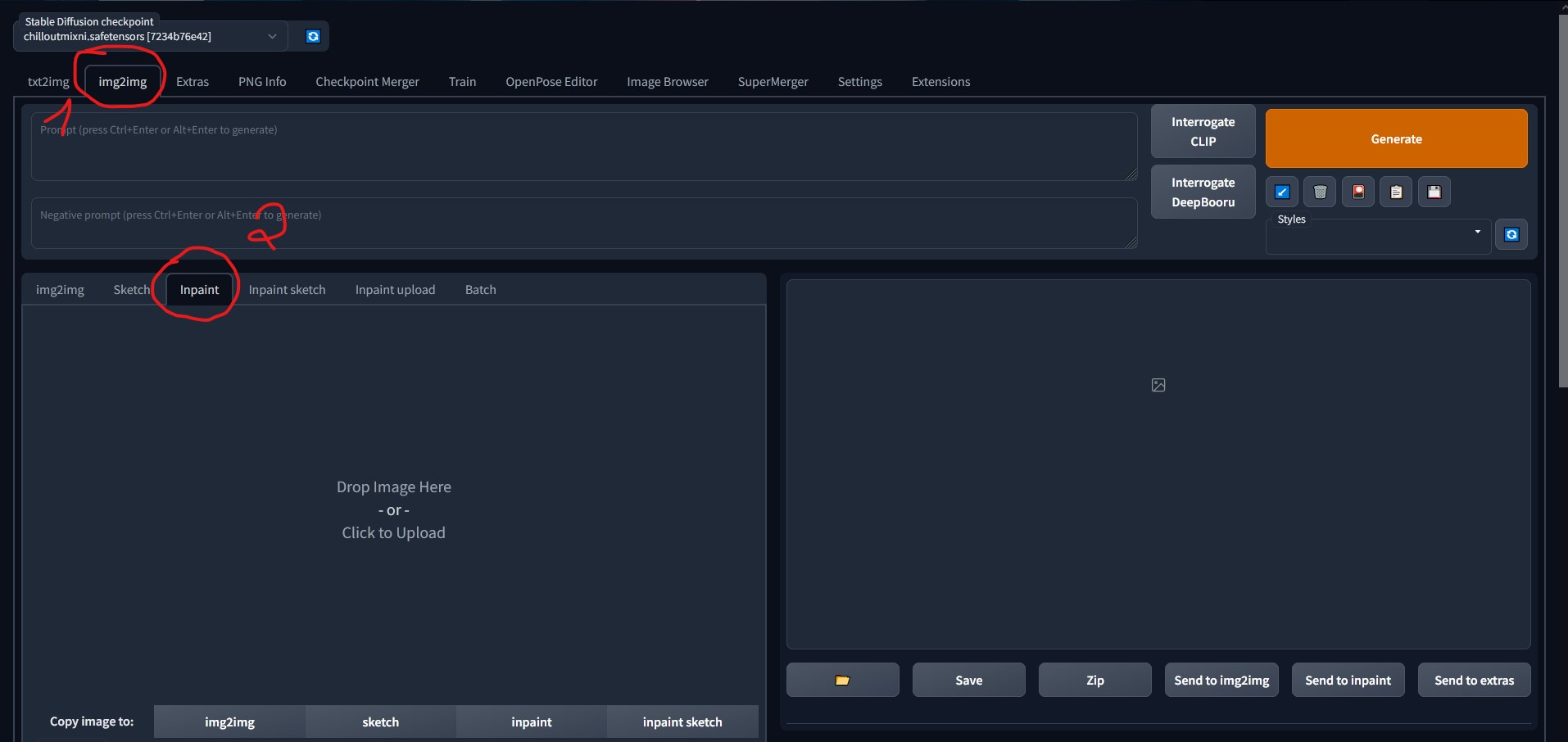Refresh the Styles list
This screenshot has width=1568, height=742.
click(x=1511, y=235)
